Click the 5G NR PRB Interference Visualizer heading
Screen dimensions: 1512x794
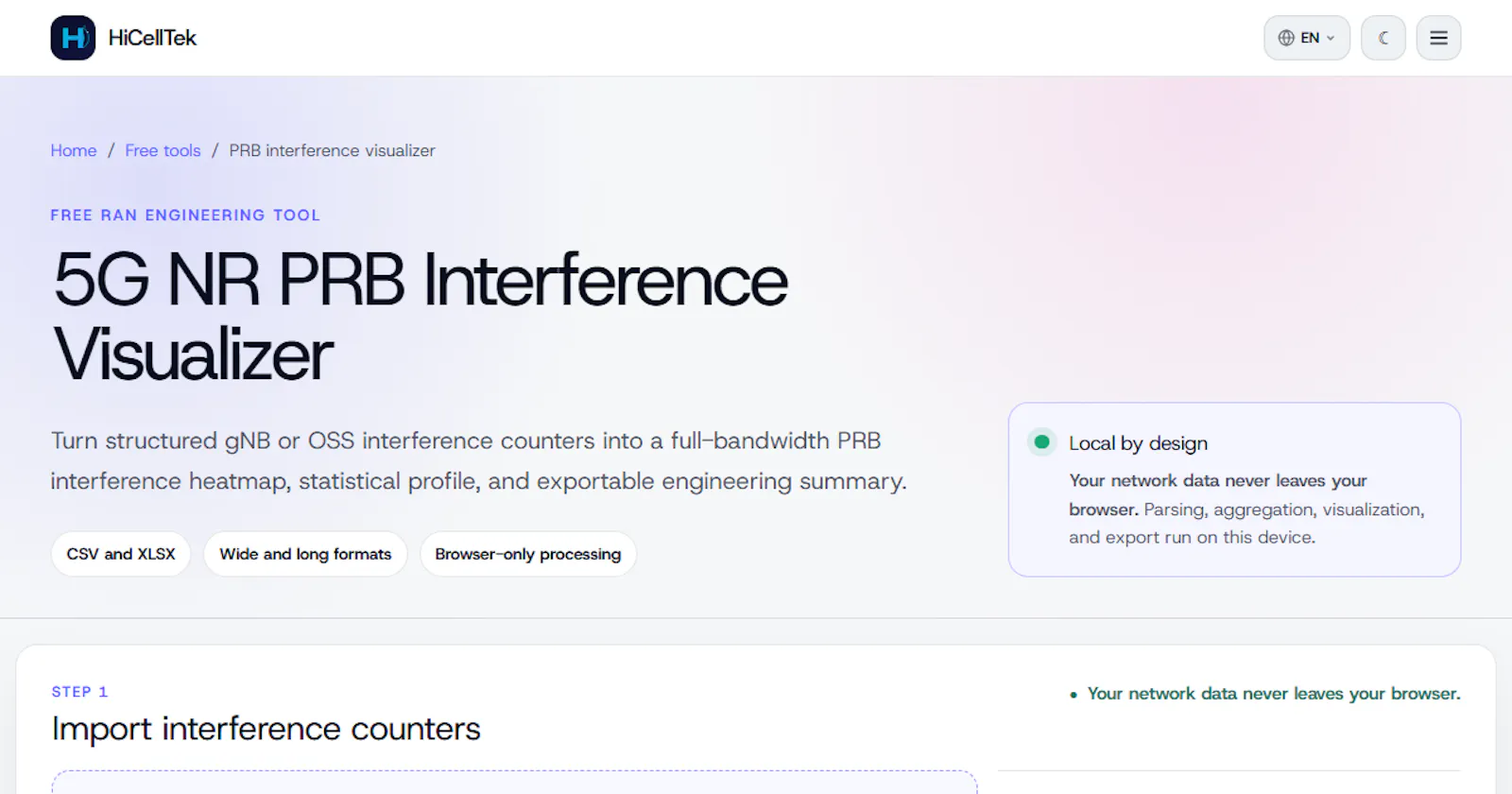tap(421, 317)
